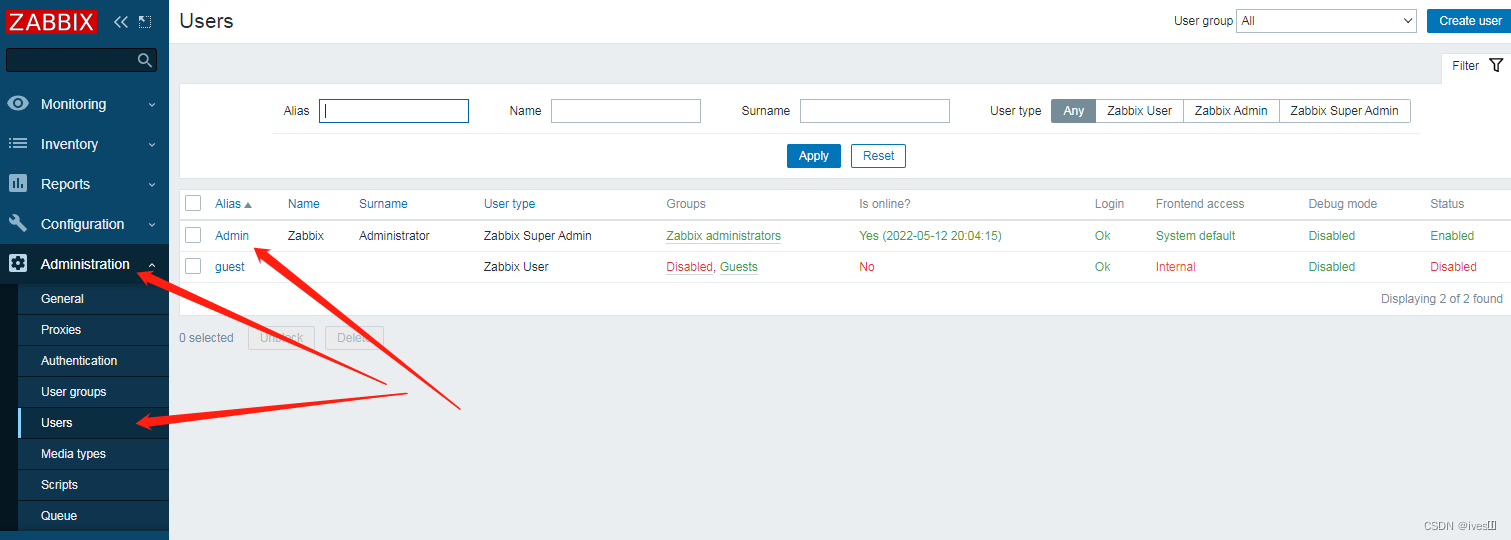Sort by the User type column header
Viewport: 1511px width, 540px height.
click(x=510, y=204)
